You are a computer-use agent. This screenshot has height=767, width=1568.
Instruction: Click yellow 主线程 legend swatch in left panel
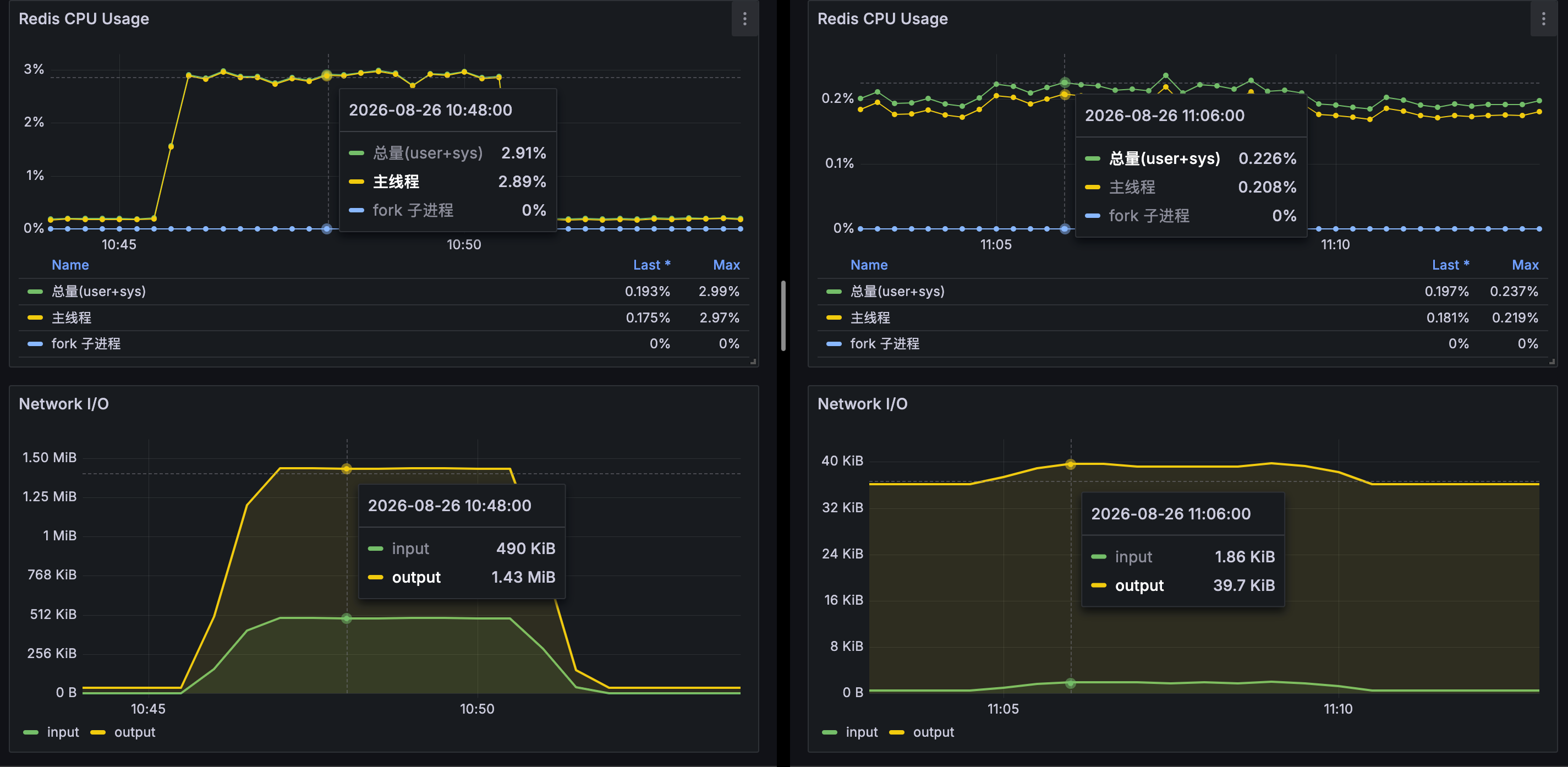35,318
